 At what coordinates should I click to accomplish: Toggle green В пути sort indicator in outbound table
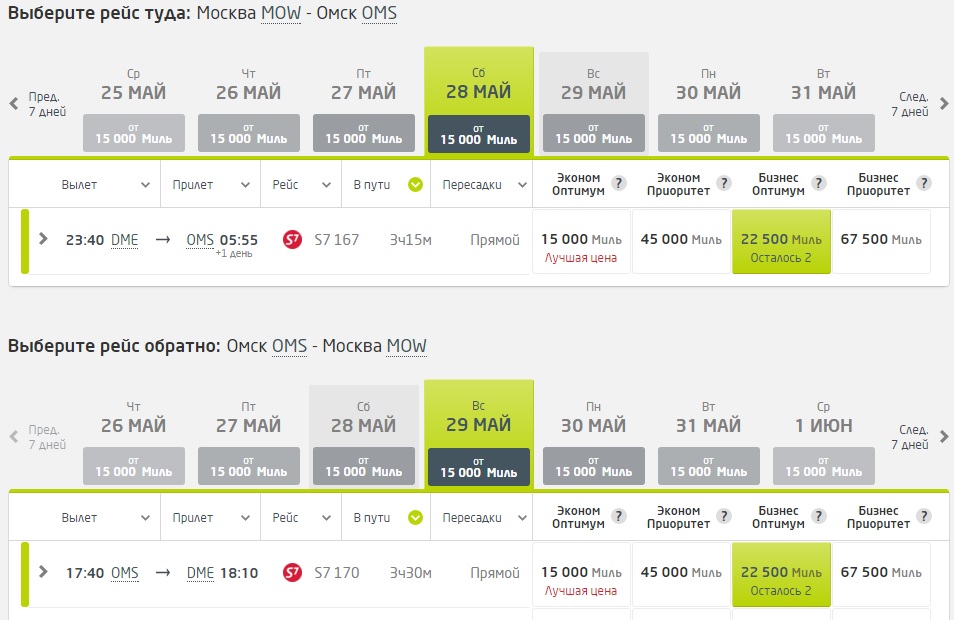[x=416, y=184]
